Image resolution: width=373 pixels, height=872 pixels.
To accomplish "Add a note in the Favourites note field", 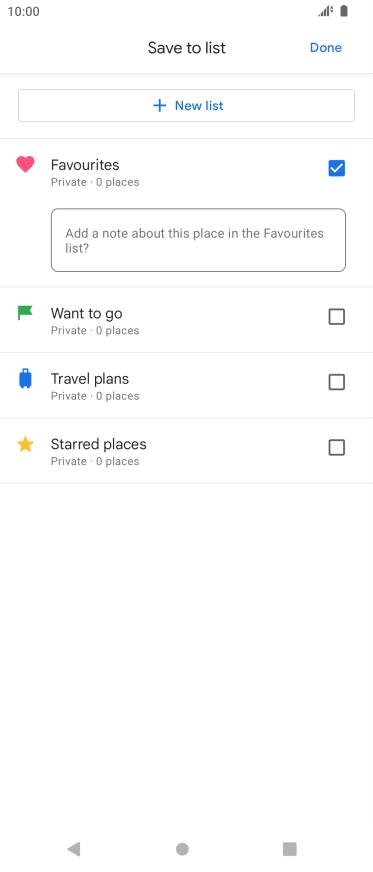I will pyautogui.click(x=198, y=240).
